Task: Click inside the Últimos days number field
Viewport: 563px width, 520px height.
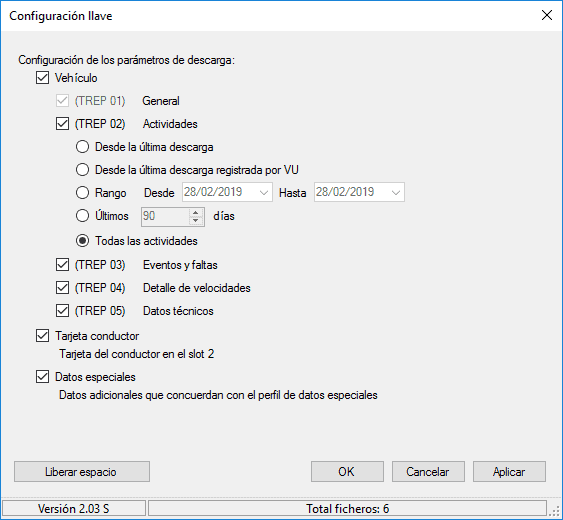Action: tap(165, 217)
